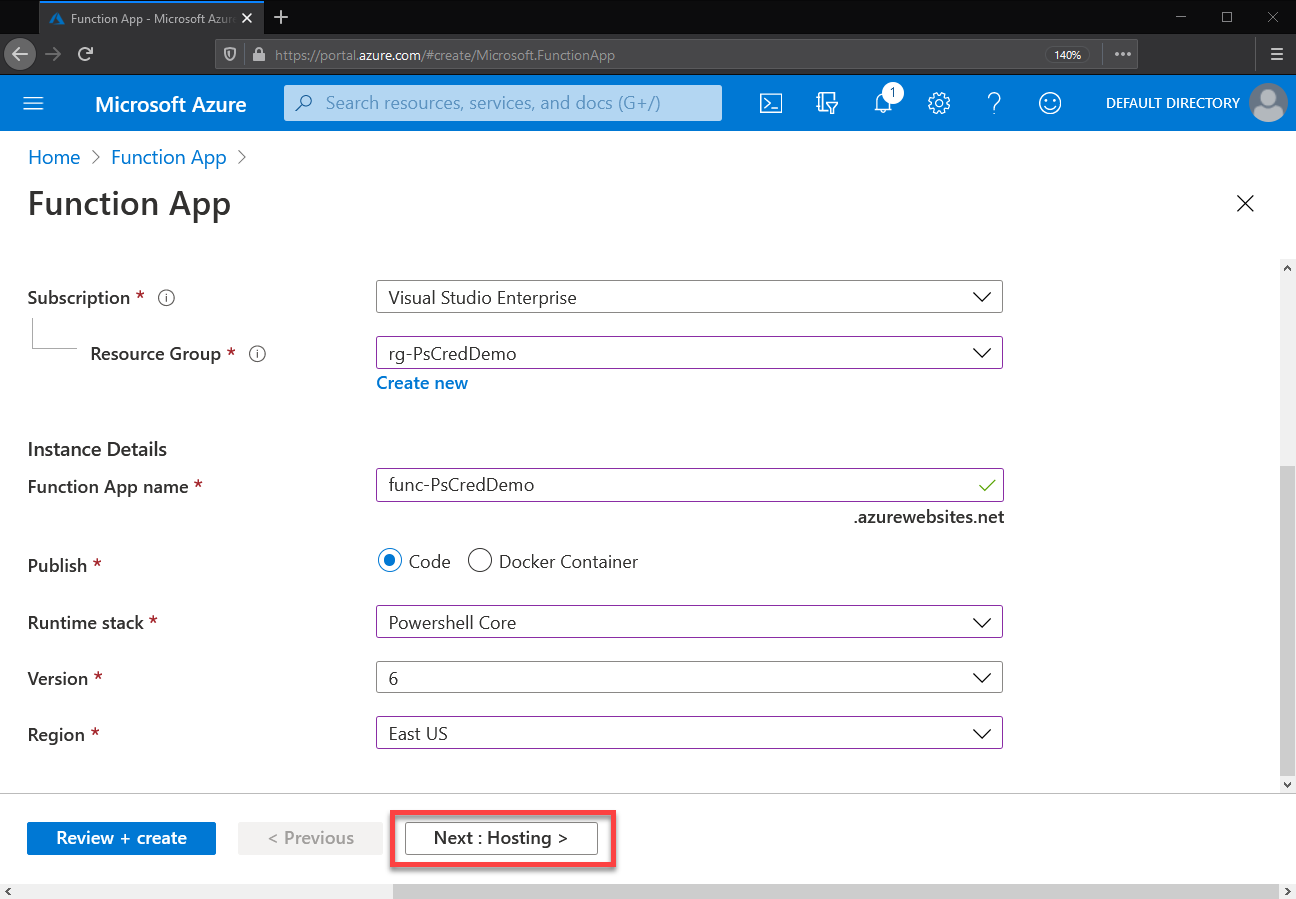Click the vertical scrollbar thumb
Screen dimensions: 1296x899
click(x=1287, y=620)
